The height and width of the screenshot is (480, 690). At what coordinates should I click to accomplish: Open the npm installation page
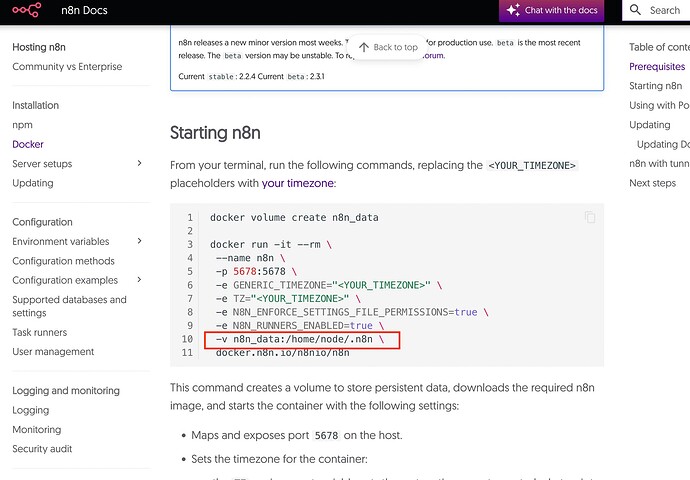[x=23, y=125]
